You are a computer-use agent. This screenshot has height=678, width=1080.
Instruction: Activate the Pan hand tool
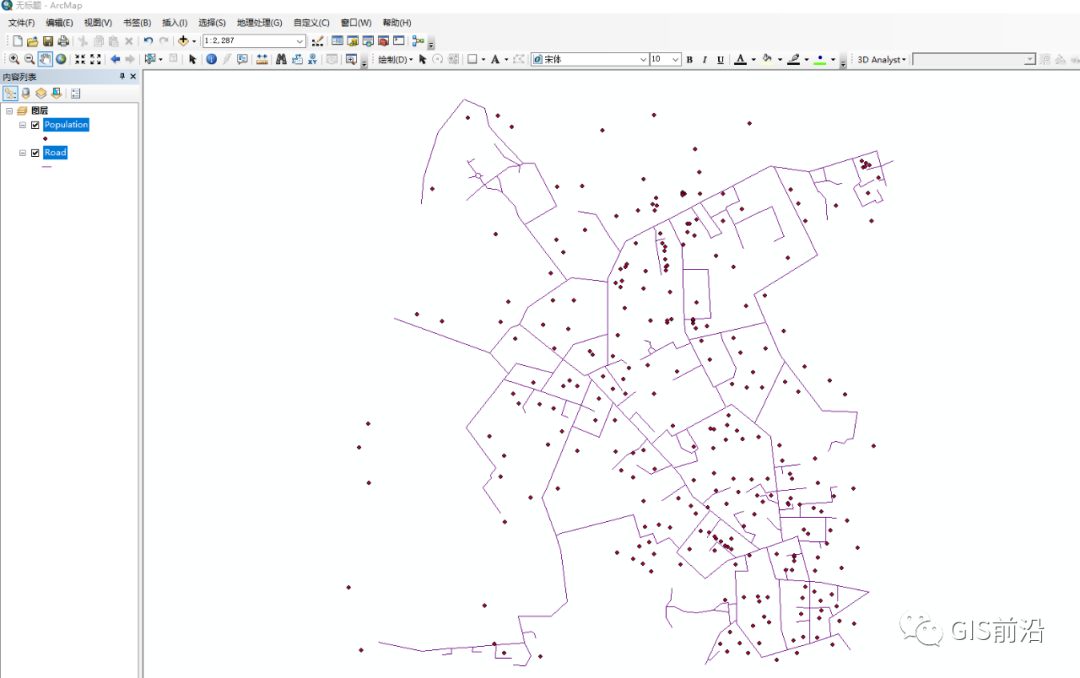(45, 59)
